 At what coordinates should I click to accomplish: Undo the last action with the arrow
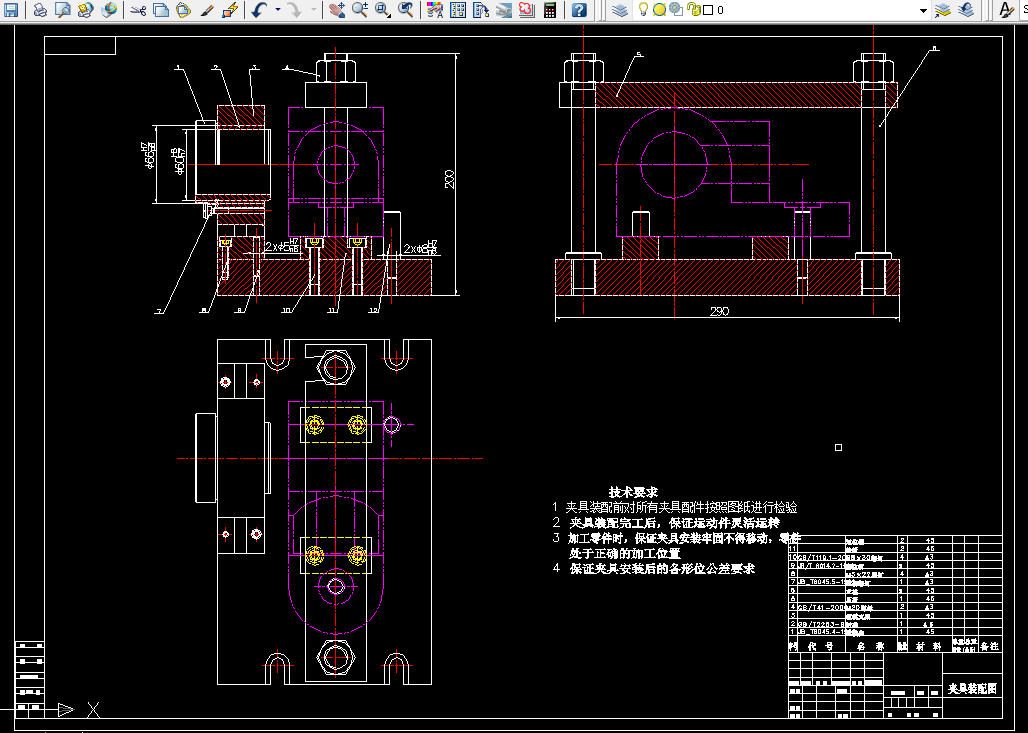[x=260, y=10]
